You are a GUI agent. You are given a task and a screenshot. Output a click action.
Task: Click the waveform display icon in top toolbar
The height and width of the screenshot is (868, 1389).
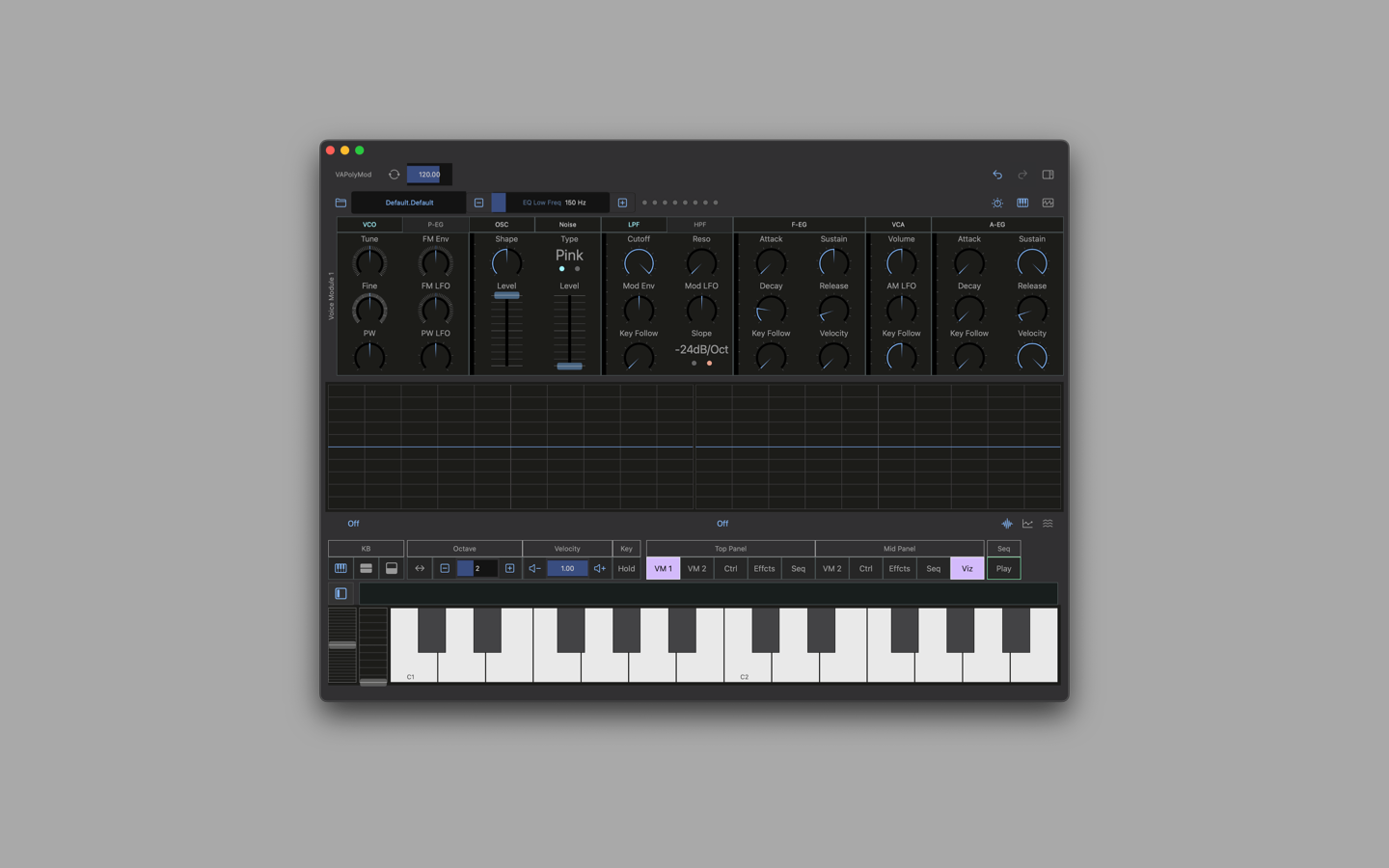pos(1048,203)
